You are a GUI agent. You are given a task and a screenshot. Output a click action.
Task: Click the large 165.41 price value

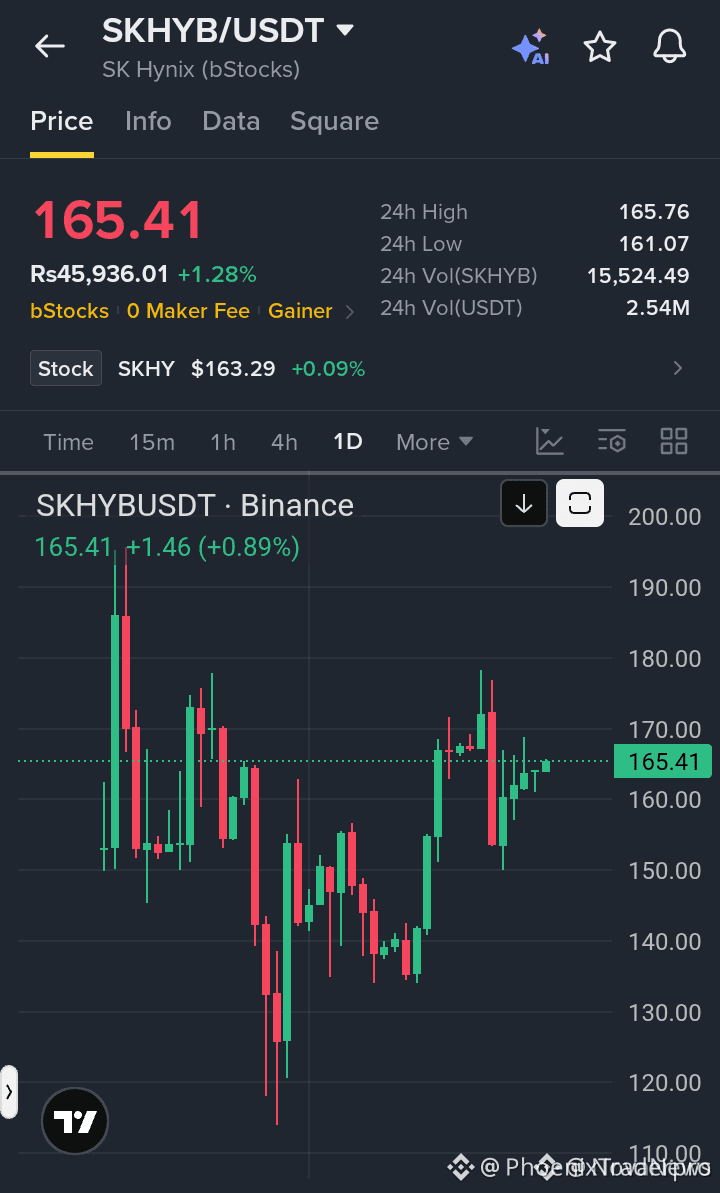click(117, 221)
